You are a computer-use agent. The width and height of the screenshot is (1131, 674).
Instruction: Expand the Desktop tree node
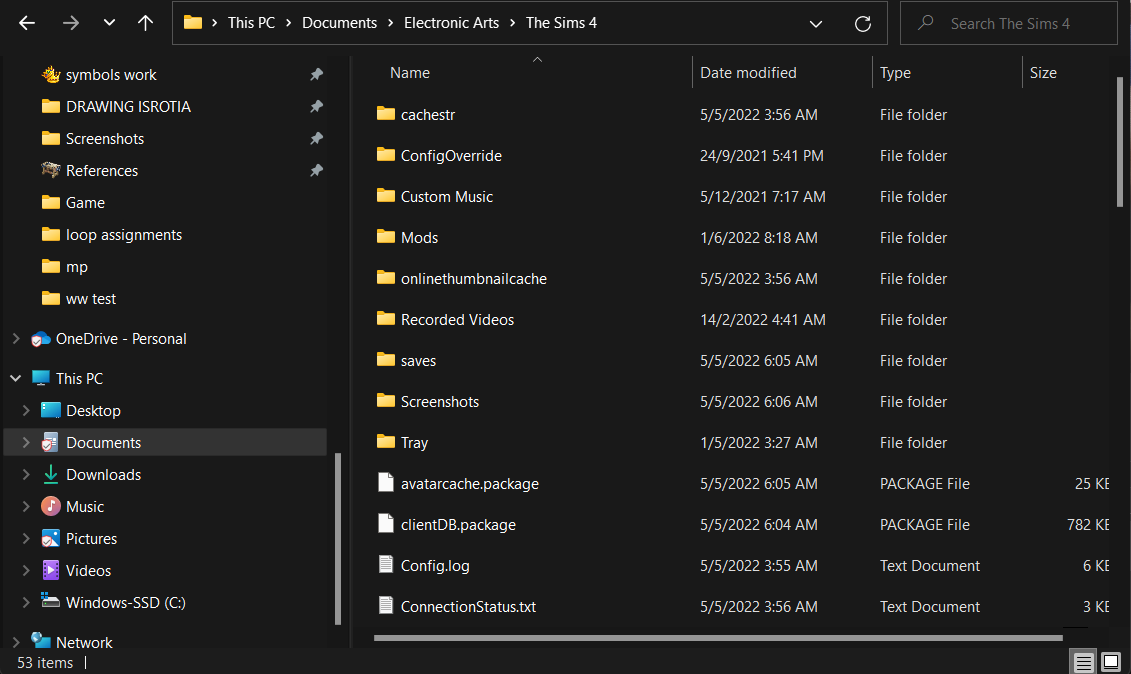click(26, 411)
